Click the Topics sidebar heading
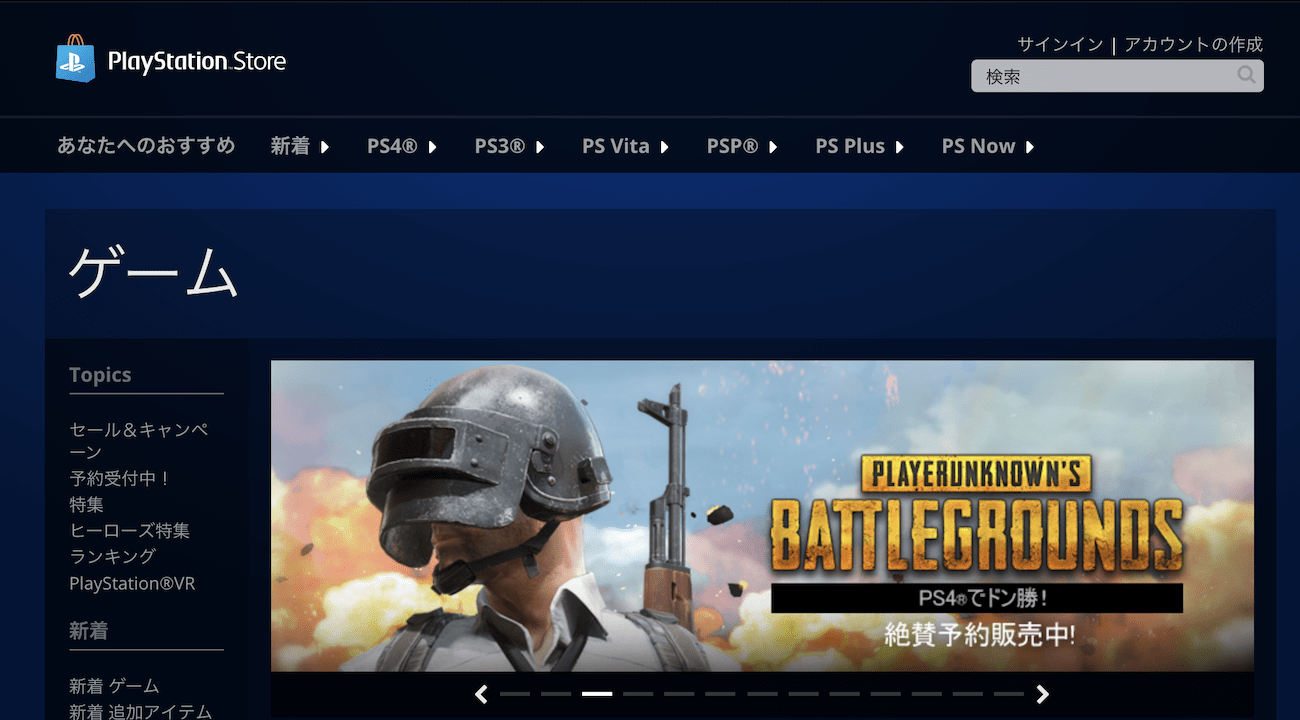Viewport: 1300px width, 720px height. pyautogui.click(x=100, y=375)
